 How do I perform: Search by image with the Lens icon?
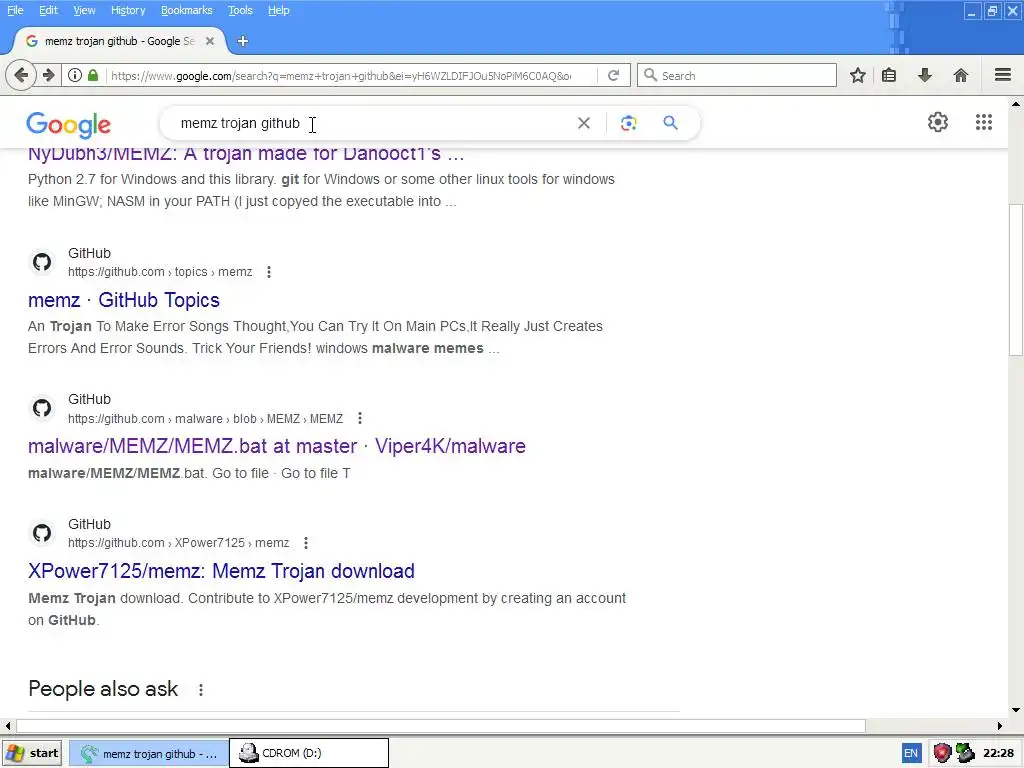point(628,123)
